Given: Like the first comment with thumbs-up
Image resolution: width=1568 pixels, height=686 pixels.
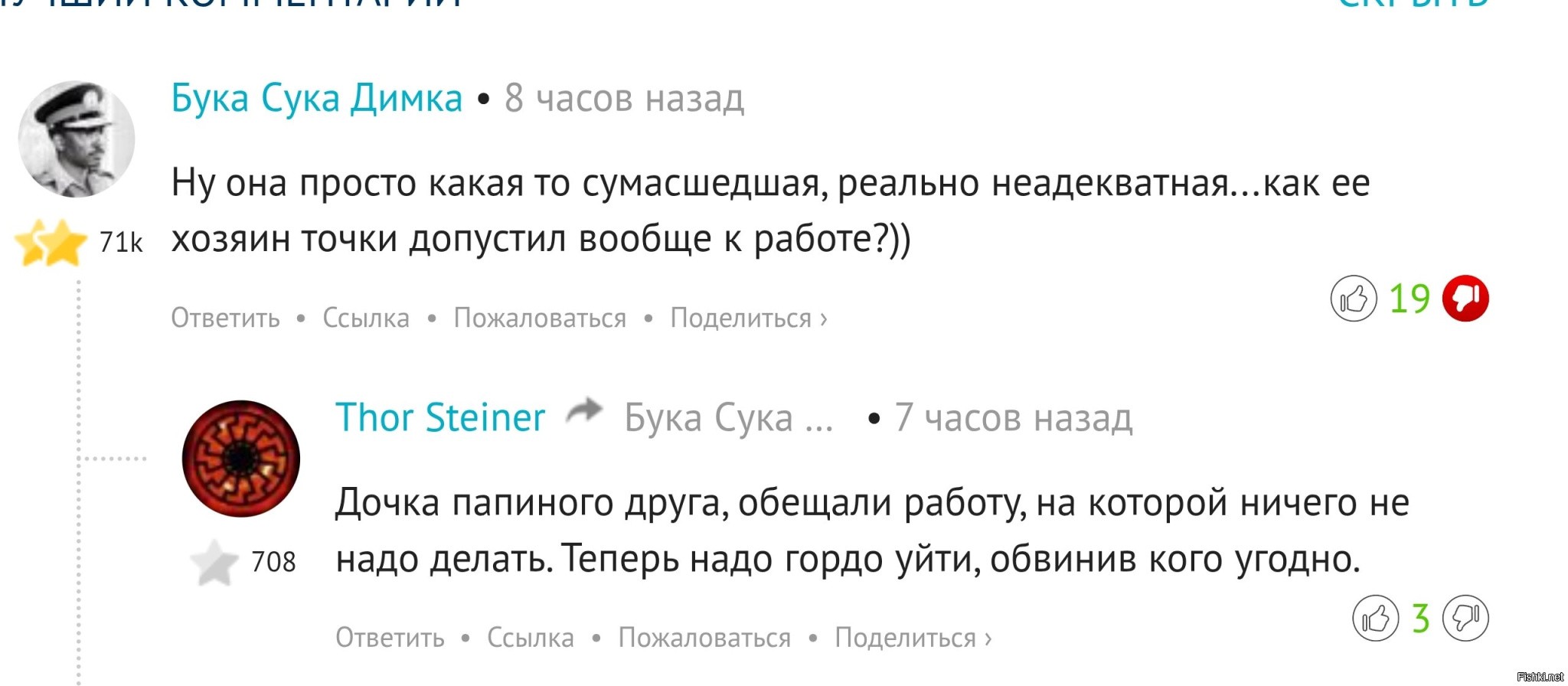Looking at the screenshot, I should 1353,298.
